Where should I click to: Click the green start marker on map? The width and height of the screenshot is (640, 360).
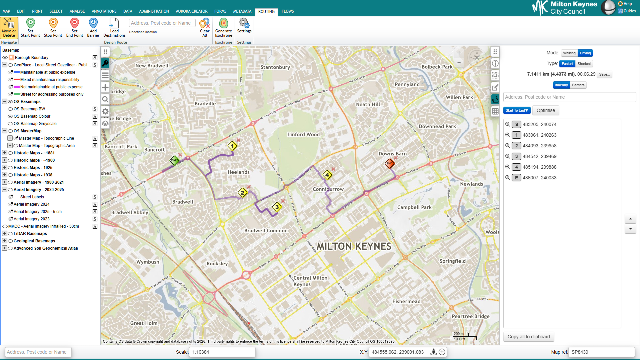click(175, 160)
